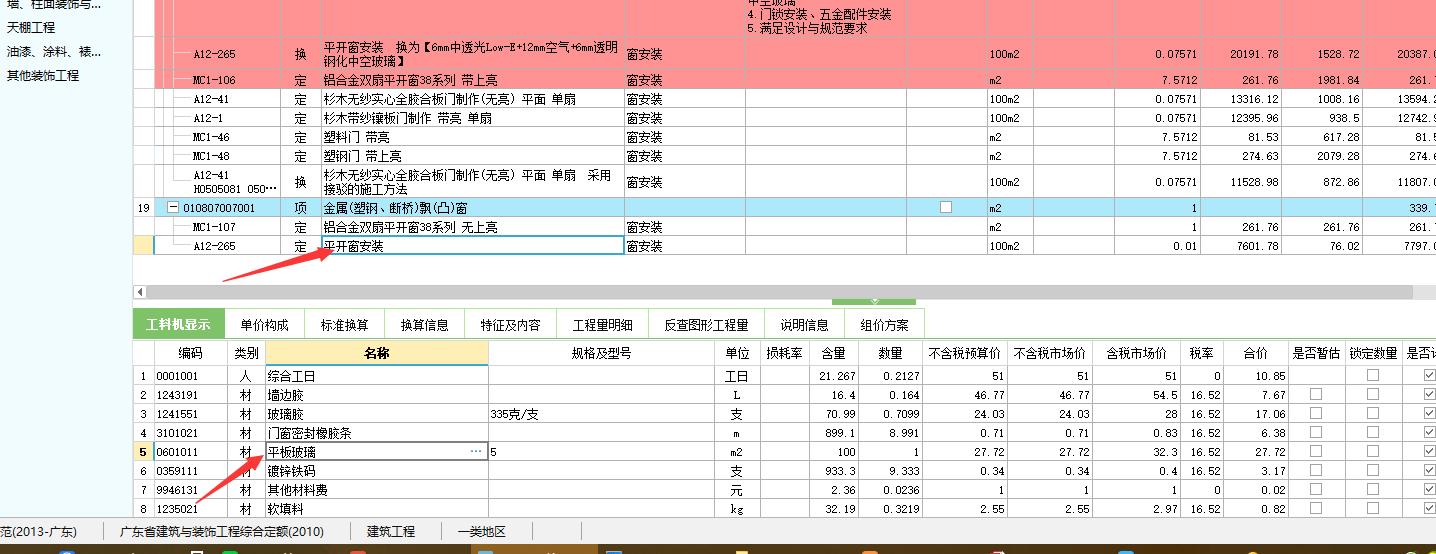The image size is (1436, 554).
Task: Select the 软填料 resource row
Action: pos(784,509)
